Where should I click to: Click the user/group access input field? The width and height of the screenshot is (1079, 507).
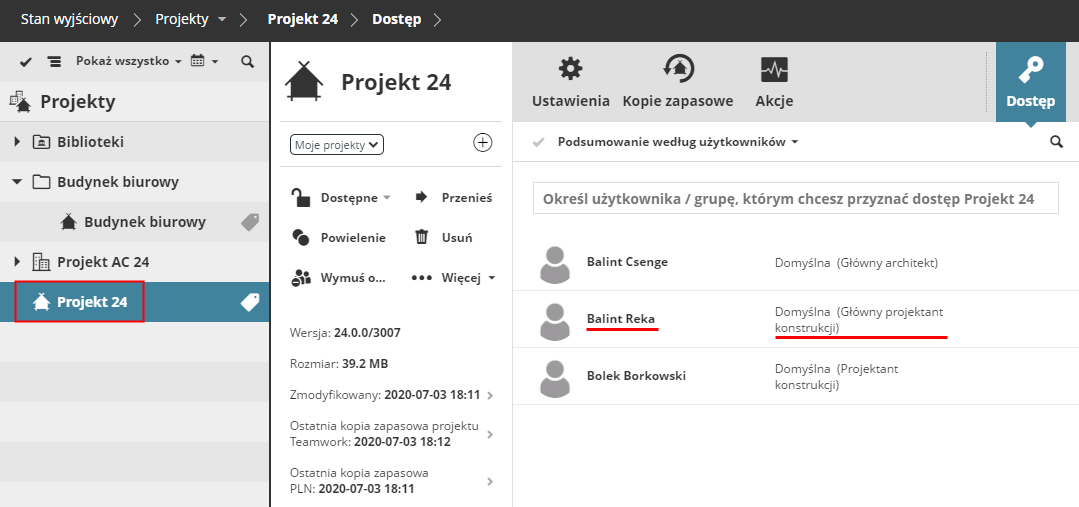pyautogui.click(x=795, y=198)
